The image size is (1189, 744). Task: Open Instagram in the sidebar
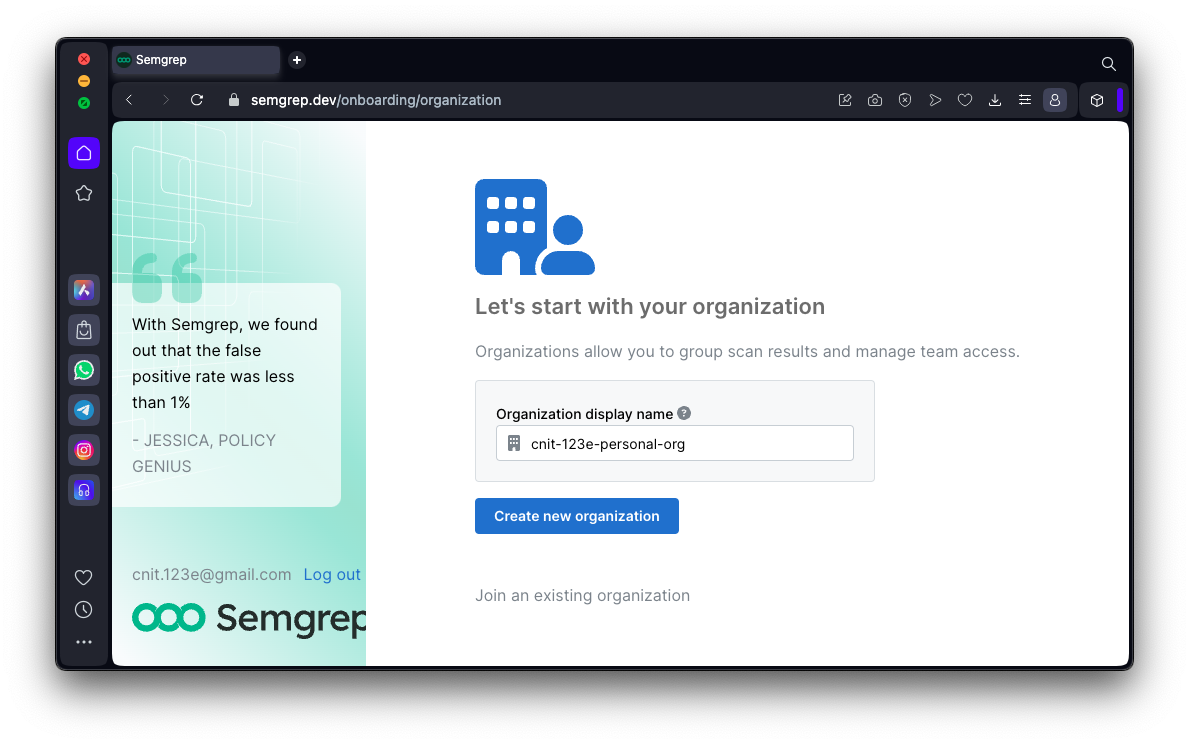(x=83, y=450)
